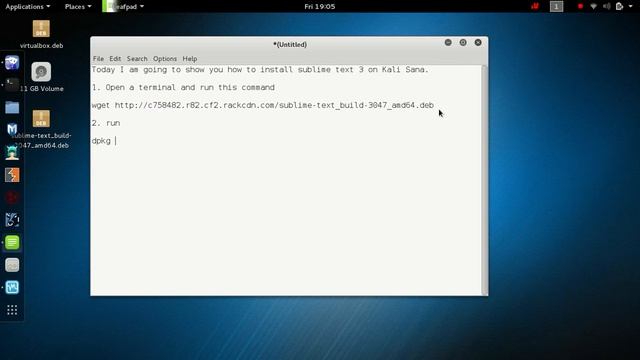Click the wget URL line
The width and height of the screenshot is (640, 360).
(262, 105)
